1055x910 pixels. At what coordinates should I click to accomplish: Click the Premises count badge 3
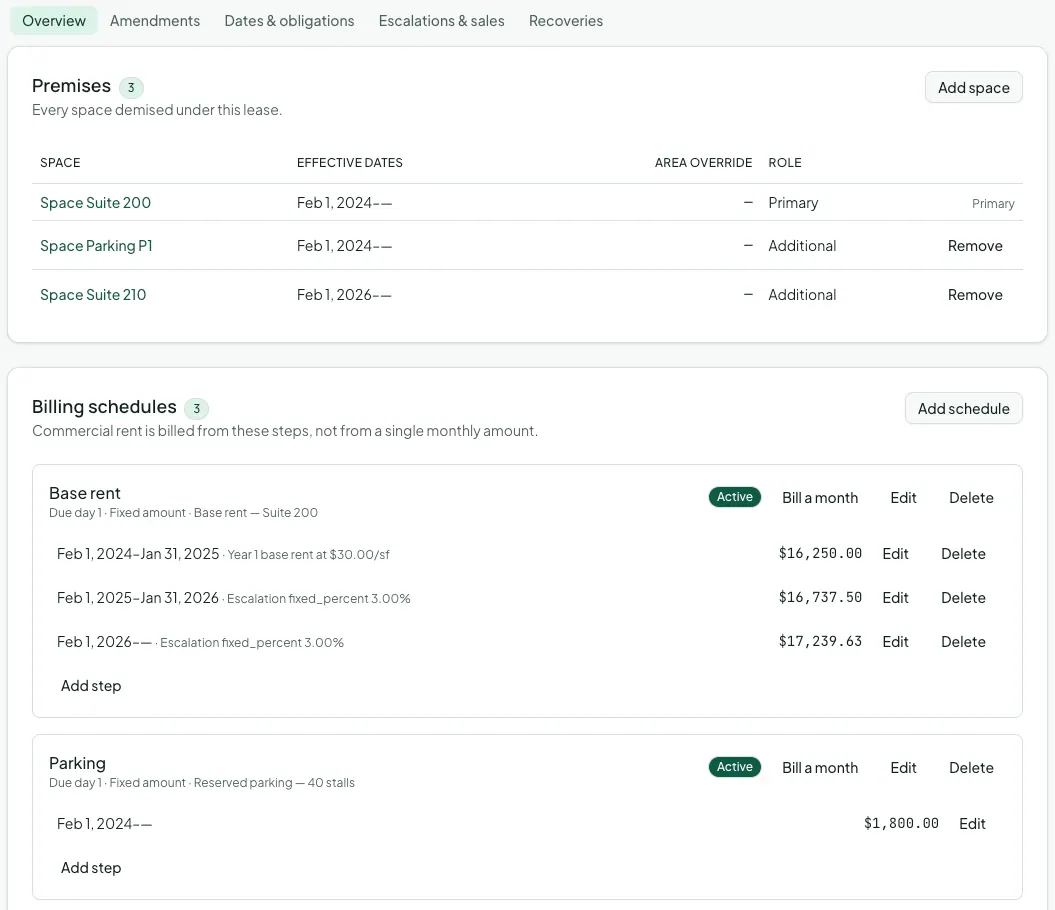coord(131,88)
